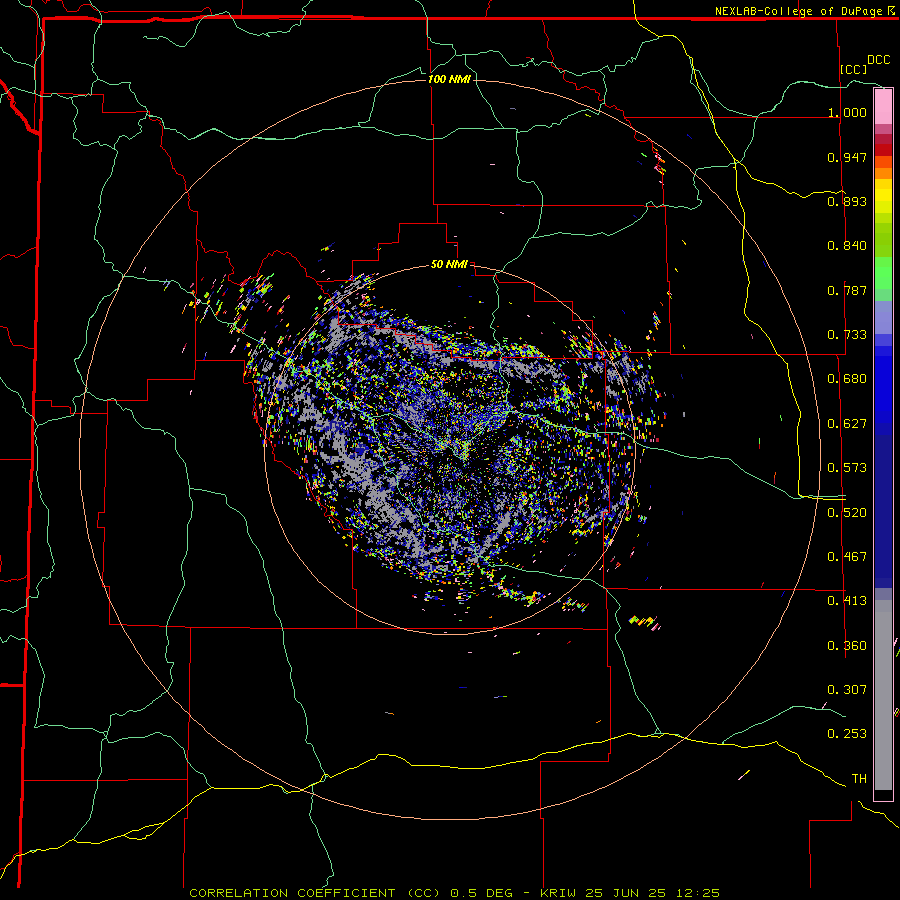Select legend value 0.360
Viewport: 900px width, 900px height.
point(847,646)
